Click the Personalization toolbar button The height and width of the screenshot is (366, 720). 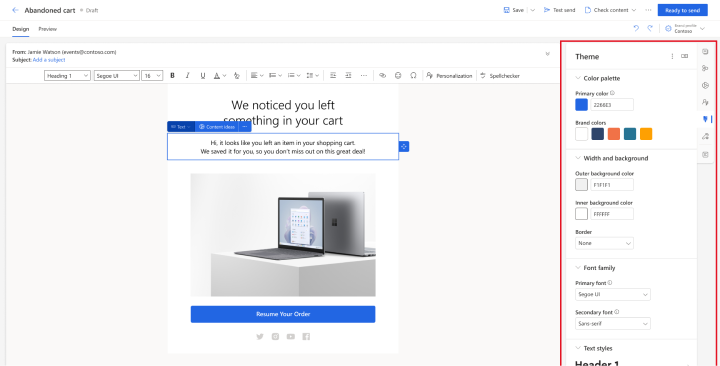(x=449, y=76)
